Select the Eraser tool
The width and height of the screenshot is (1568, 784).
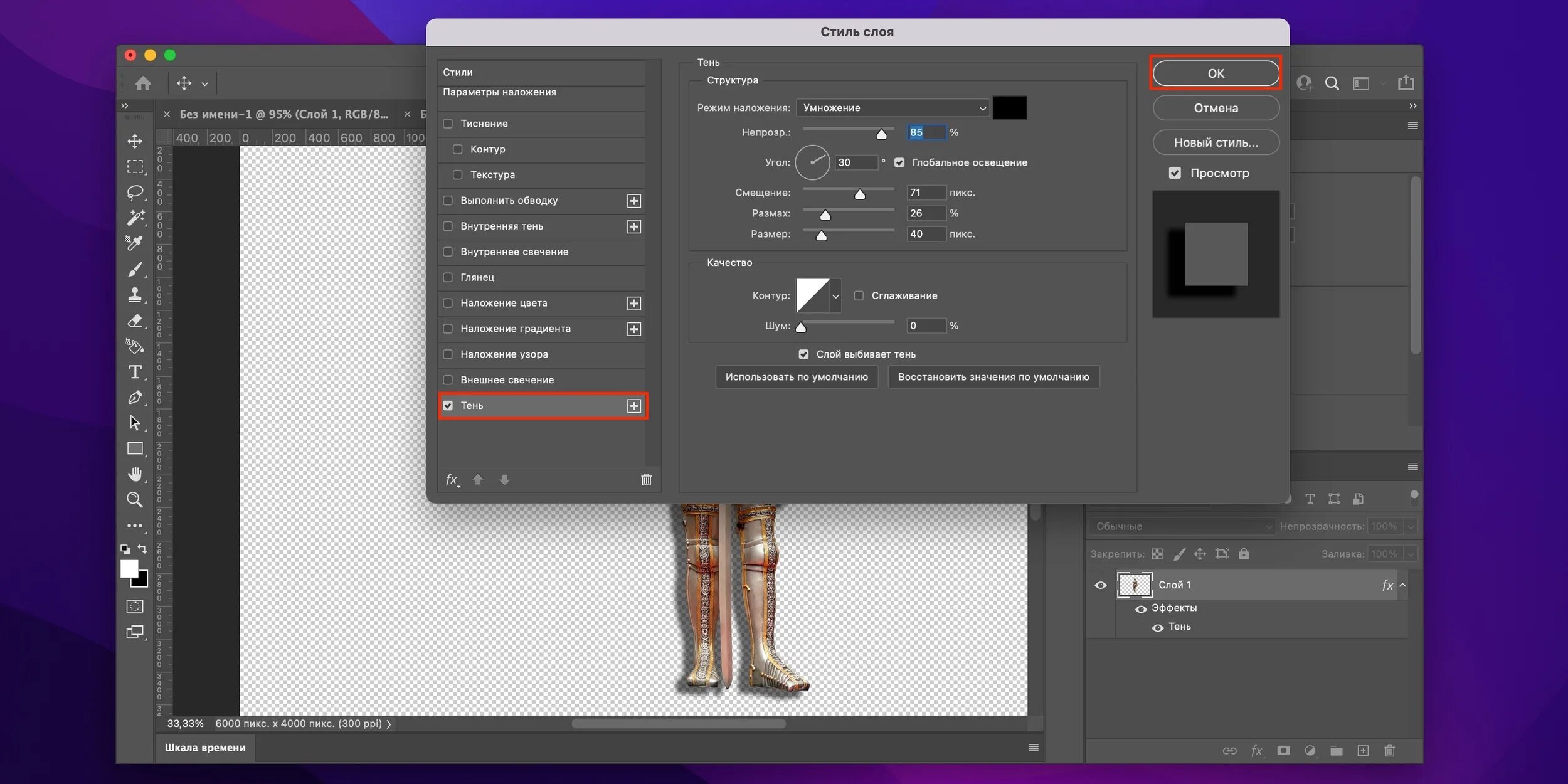pyautogui.click(x=135, y=320)
